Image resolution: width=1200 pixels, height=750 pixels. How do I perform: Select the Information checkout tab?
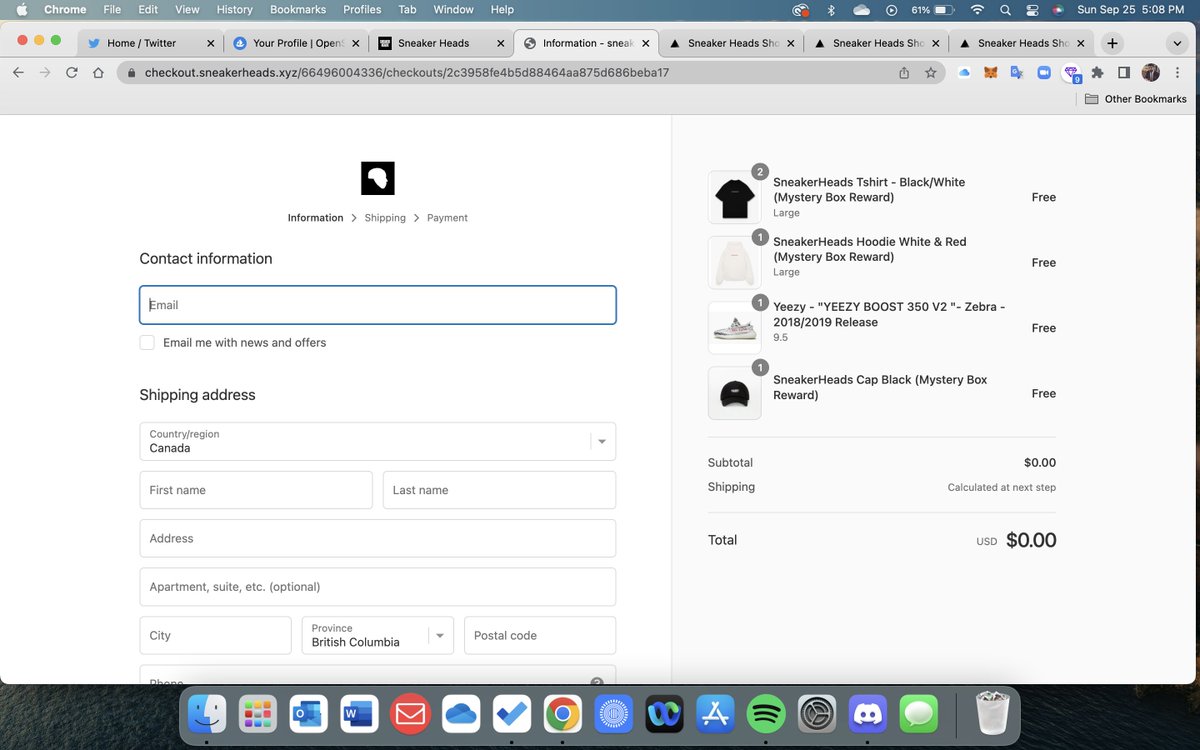point(585,43)
